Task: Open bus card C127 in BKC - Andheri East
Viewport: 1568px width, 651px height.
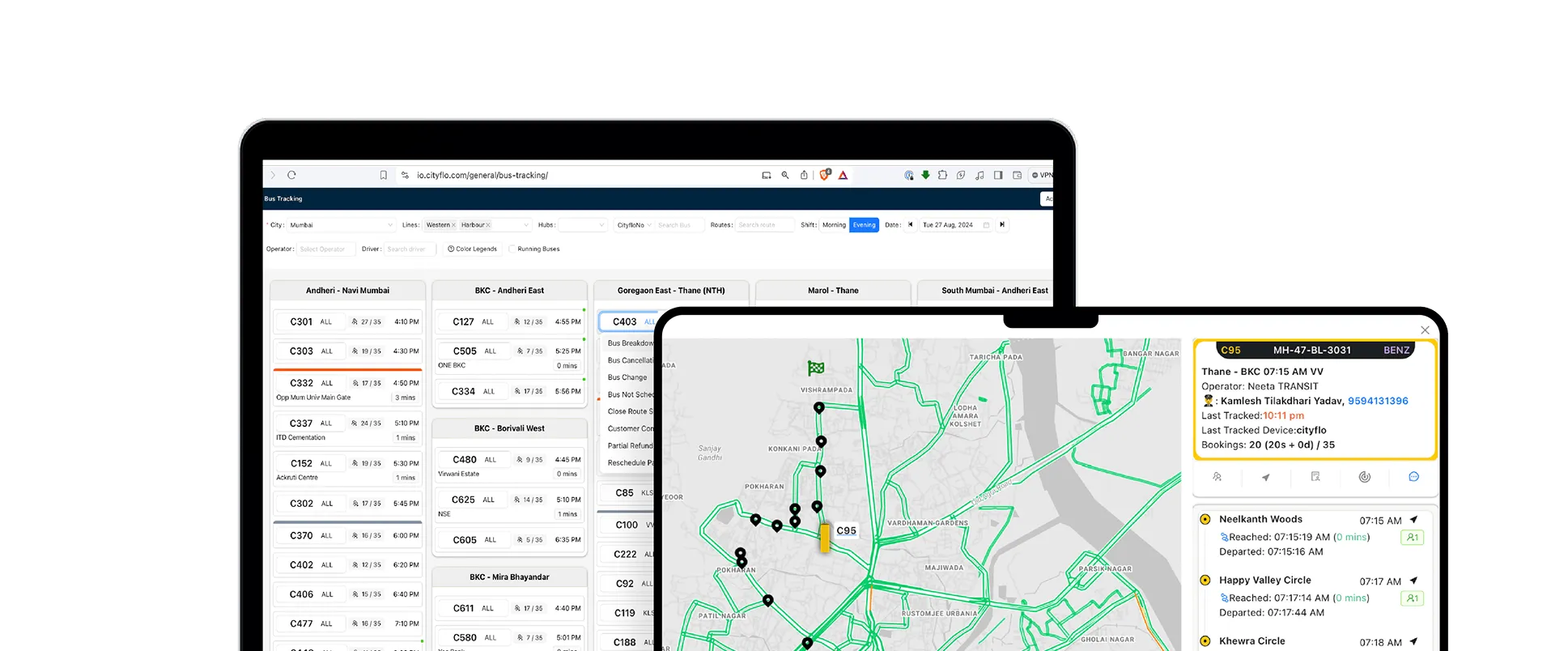Action: [x=509, y=321]
